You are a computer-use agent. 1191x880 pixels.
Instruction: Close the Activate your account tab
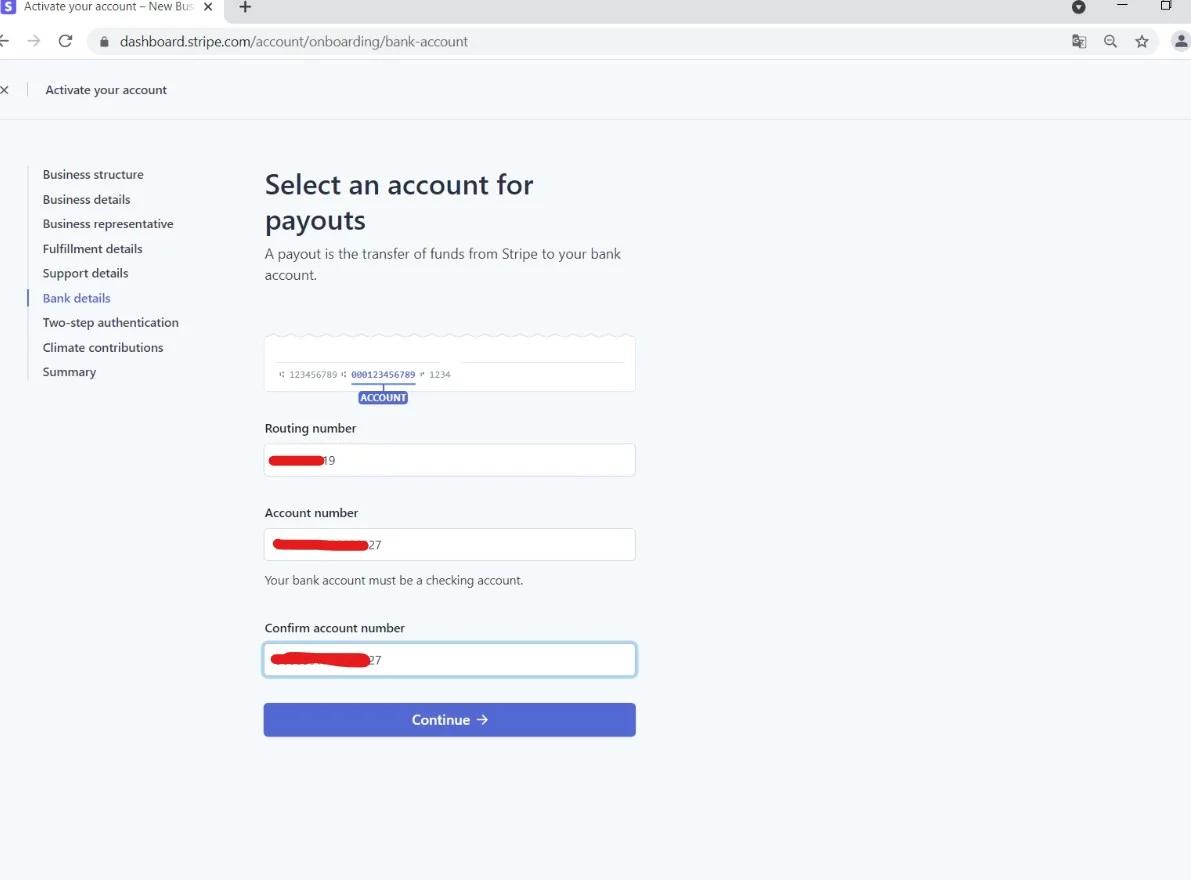pos(208,7)
